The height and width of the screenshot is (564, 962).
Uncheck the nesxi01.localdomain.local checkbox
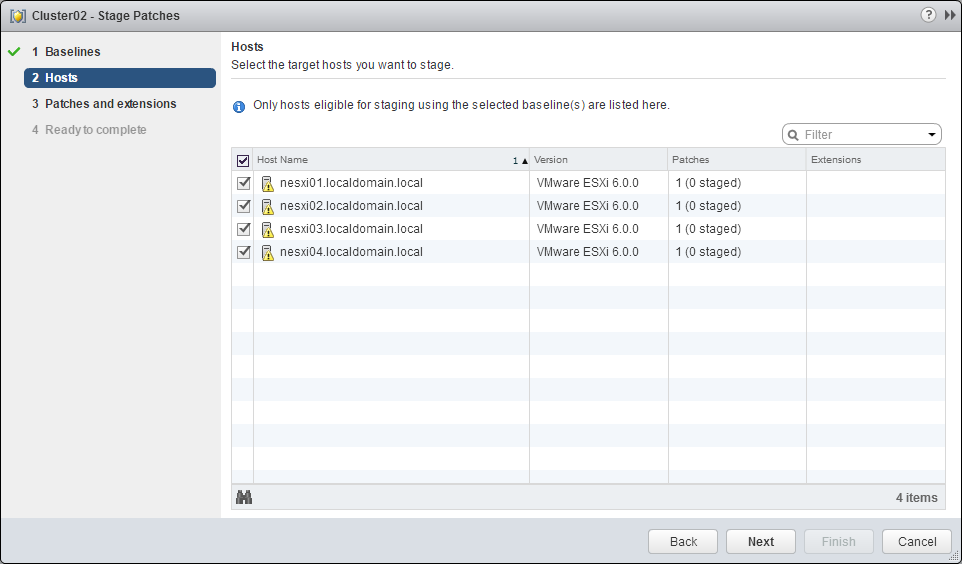[x=243, y=184]
